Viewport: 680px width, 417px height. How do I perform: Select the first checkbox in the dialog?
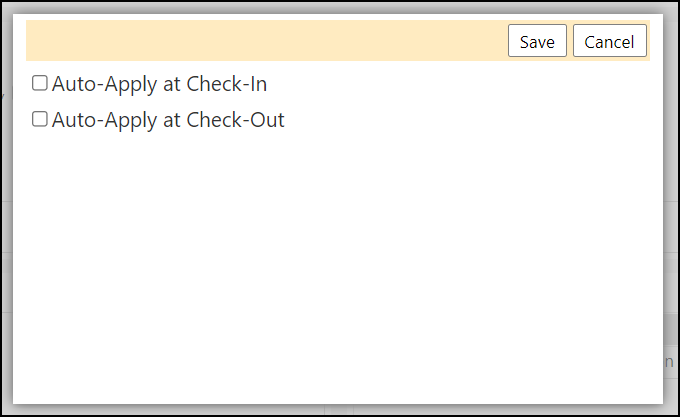pyautogui.click(x=40, y=83)
